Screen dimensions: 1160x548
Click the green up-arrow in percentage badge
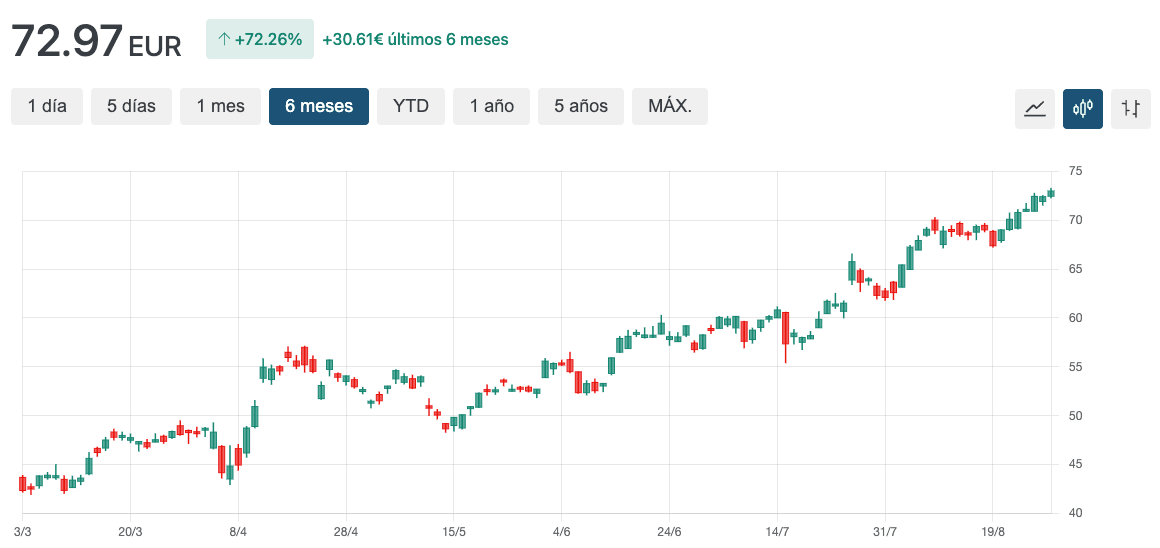click(x=224, y=40)
